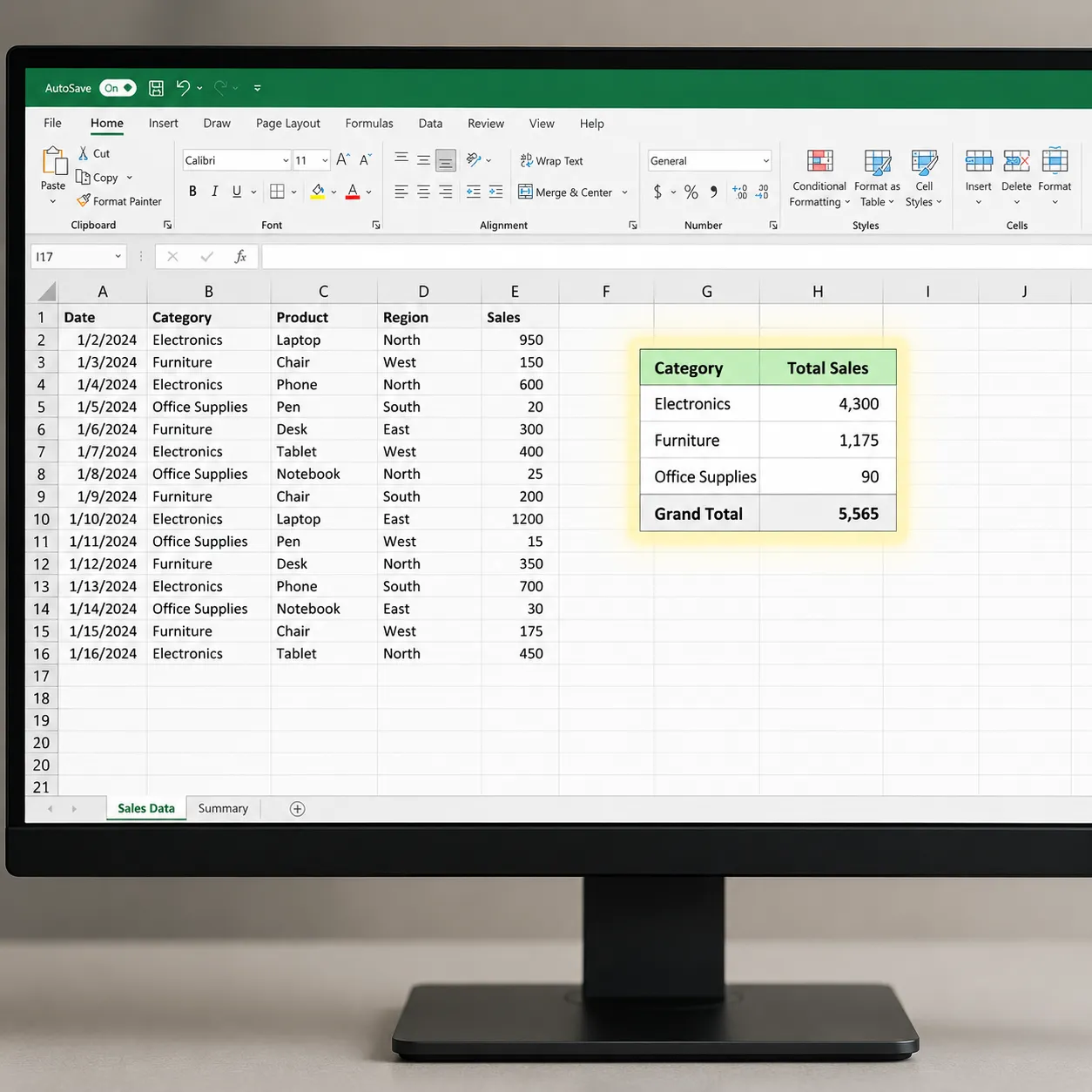
Task: Click the new sheet plus icon
Action: click(297, 809)
